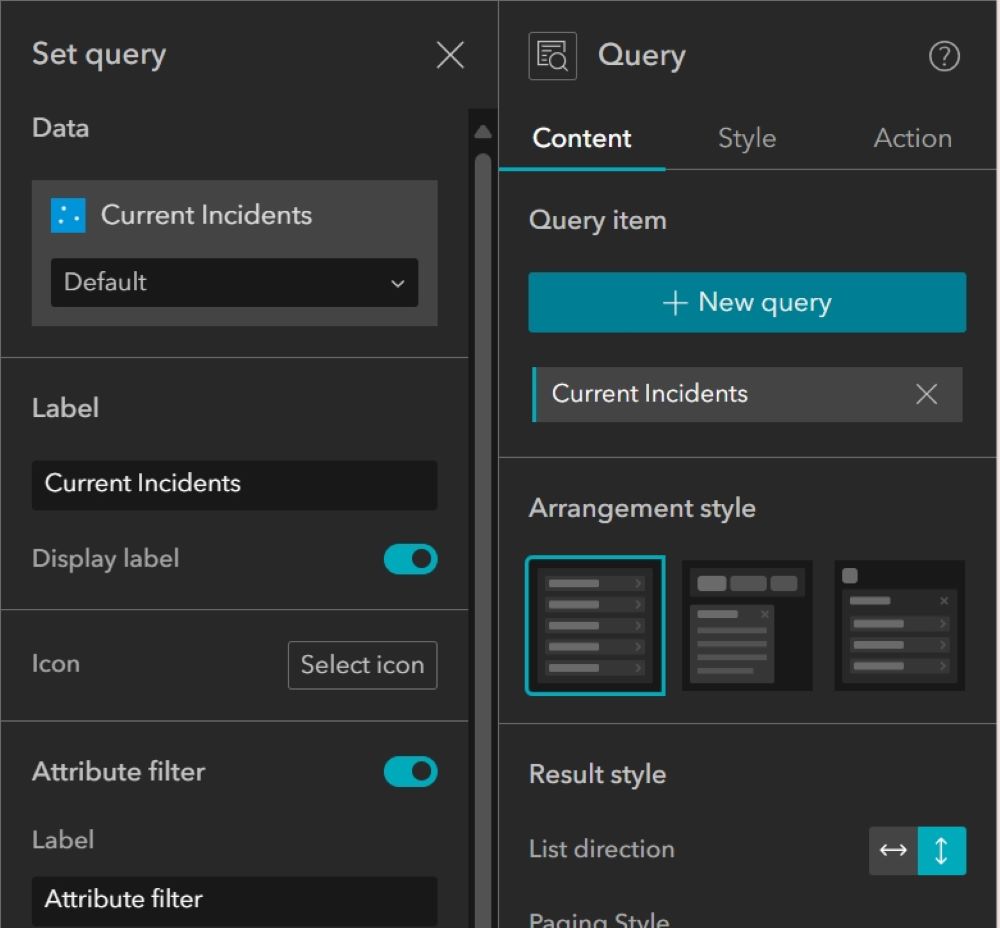Click the Current Incidents data source icon

67,214
